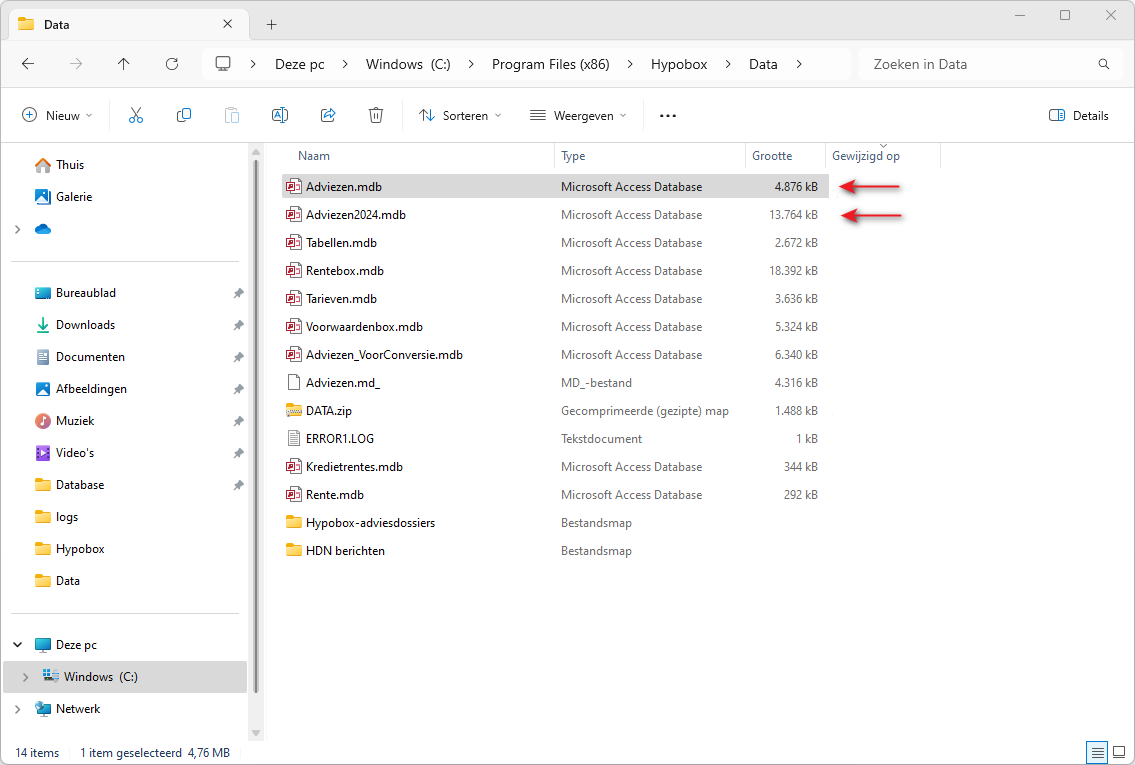Navigate to Program Files (x86) breadcrumb
This screenshot has height=765, width=1135.
pyautogui.click(x=551, y=64)
